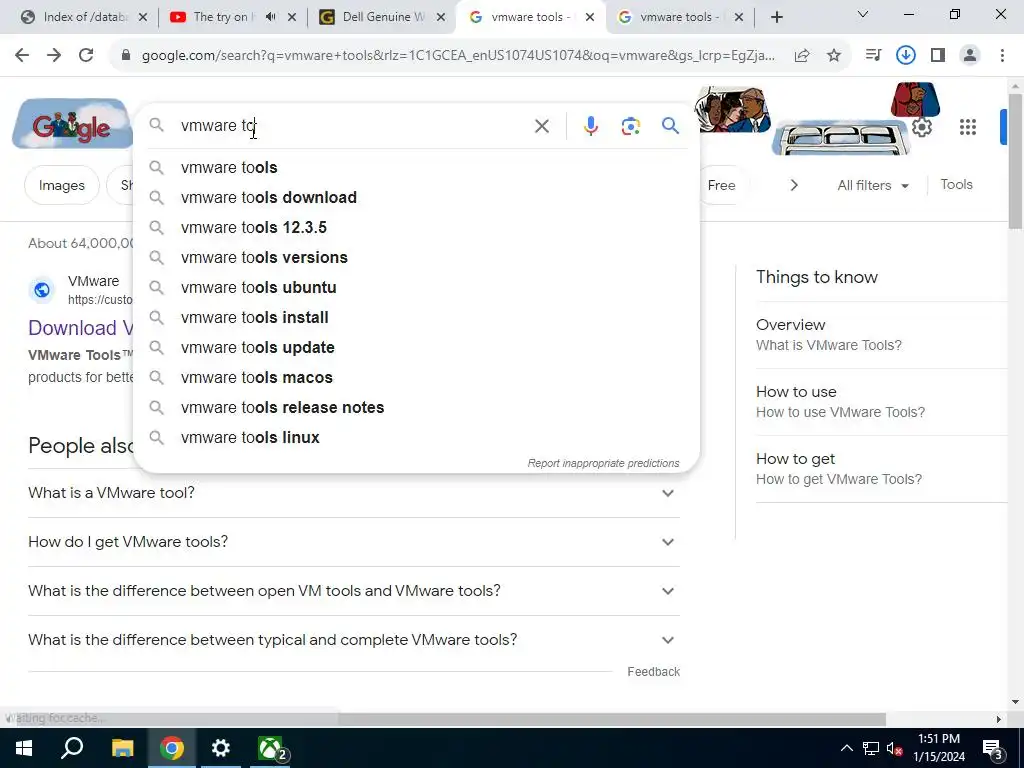Open the Google apps grid
1024x768 pixels.
(967, 127)
